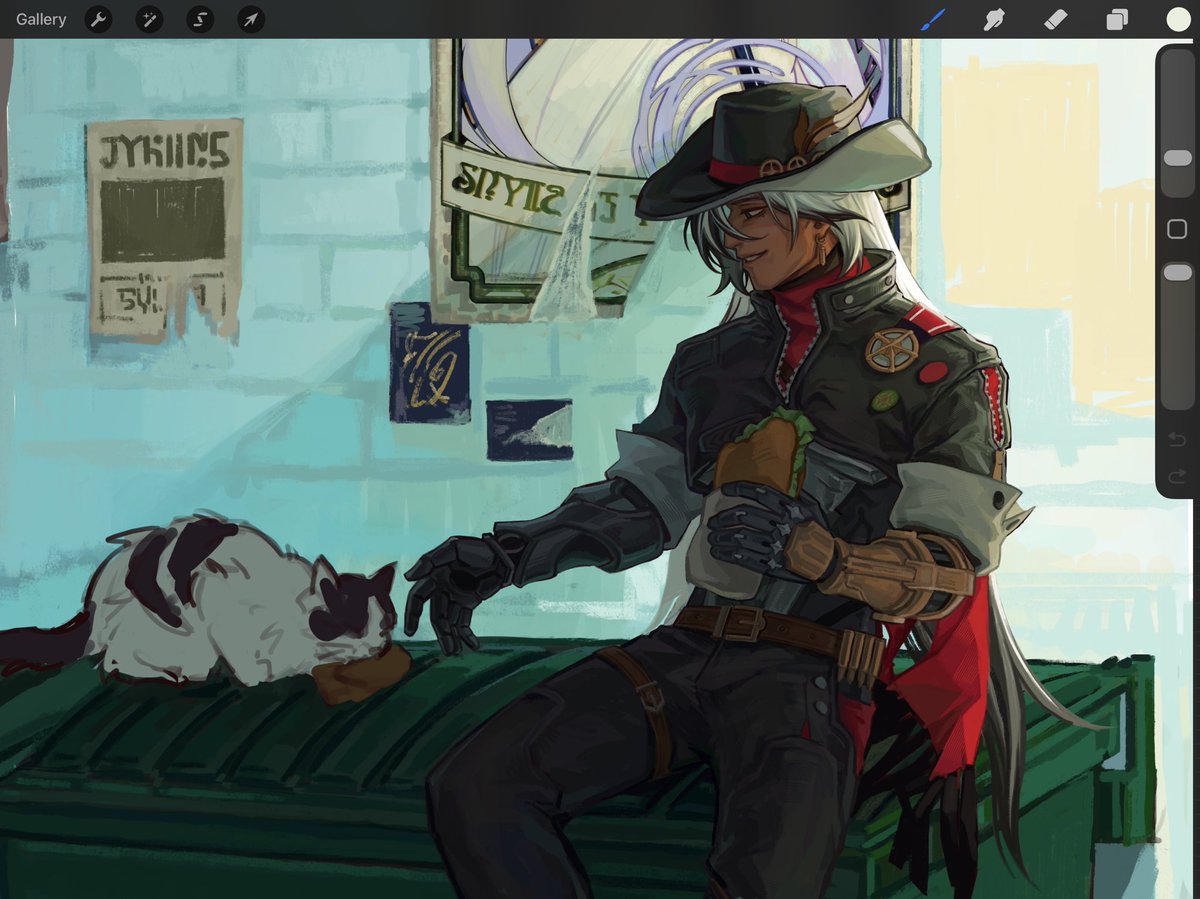Screen dimensions: 1200x899
Task: Activate the Transform arrow tool
Action: [x=251, y=19]
